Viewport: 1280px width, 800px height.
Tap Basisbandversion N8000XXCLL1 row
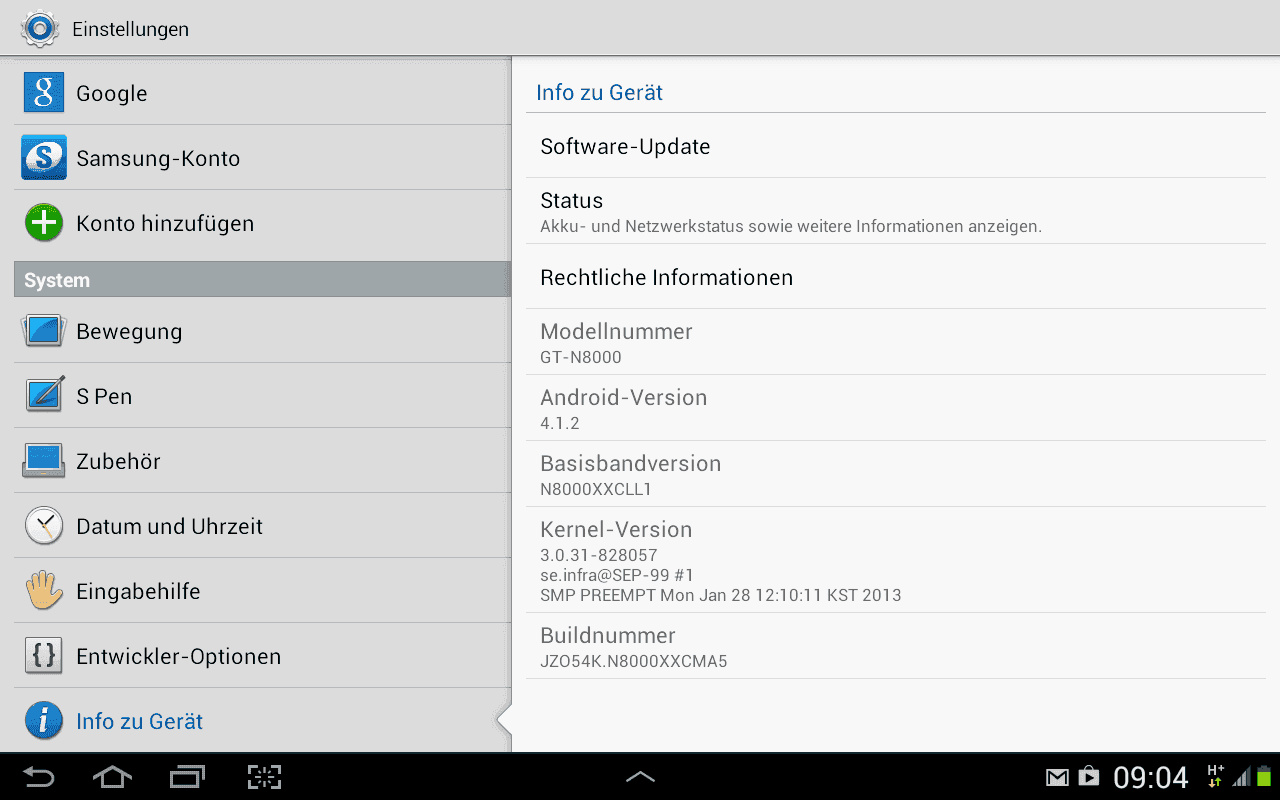pos(896,474)
